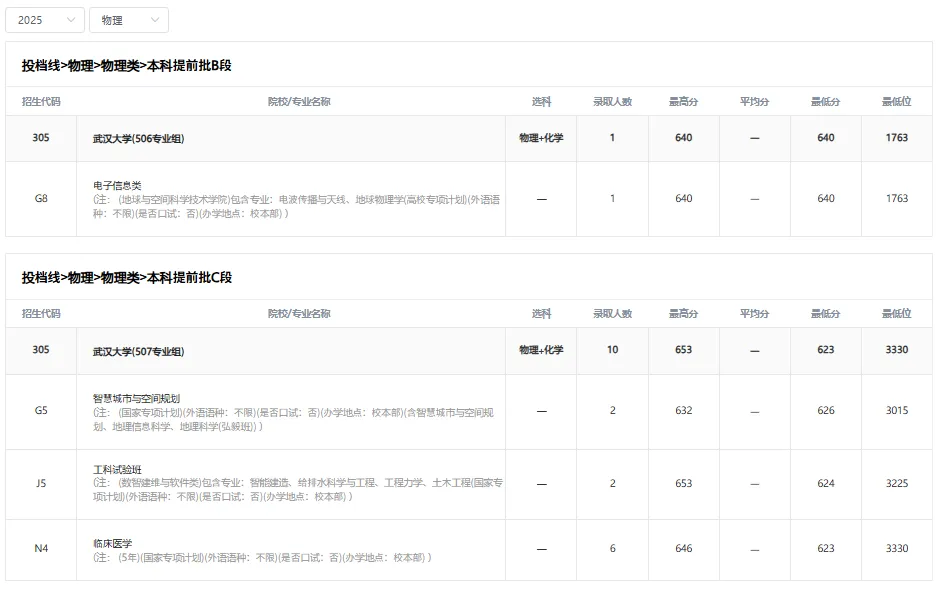Click the lowest score 626 cell
Image resolution: width=942 pixels, height=592 pixels.
[x=825, y=410]
